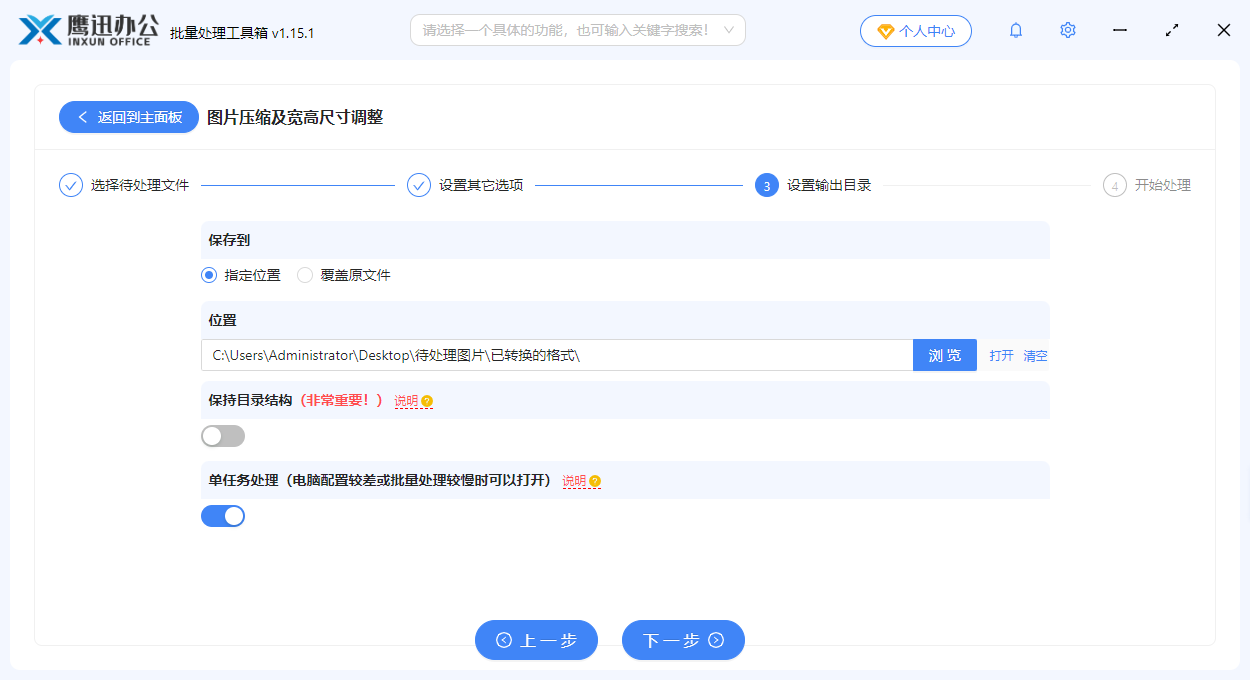Open the notification bell

click(1016, 31)
